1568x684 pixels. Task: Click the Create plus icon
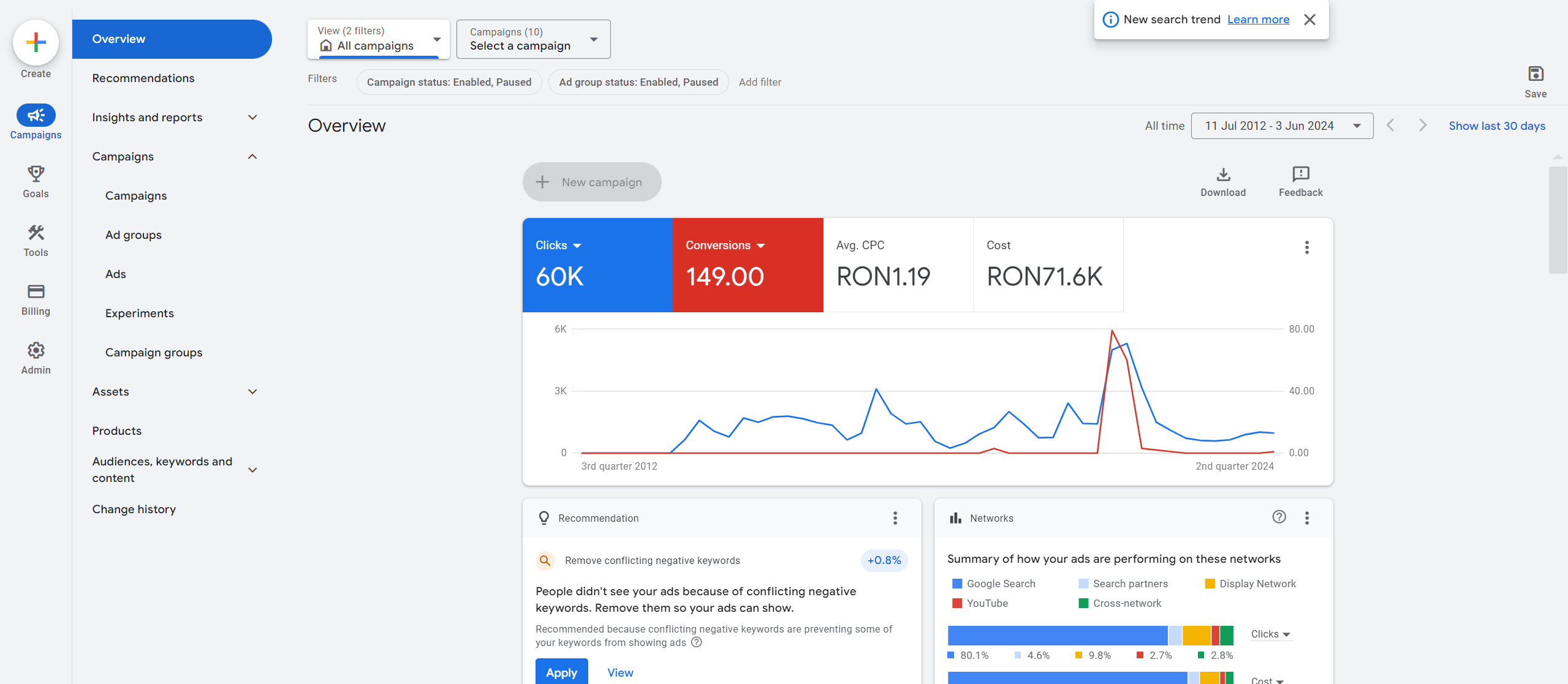(36, 42)
